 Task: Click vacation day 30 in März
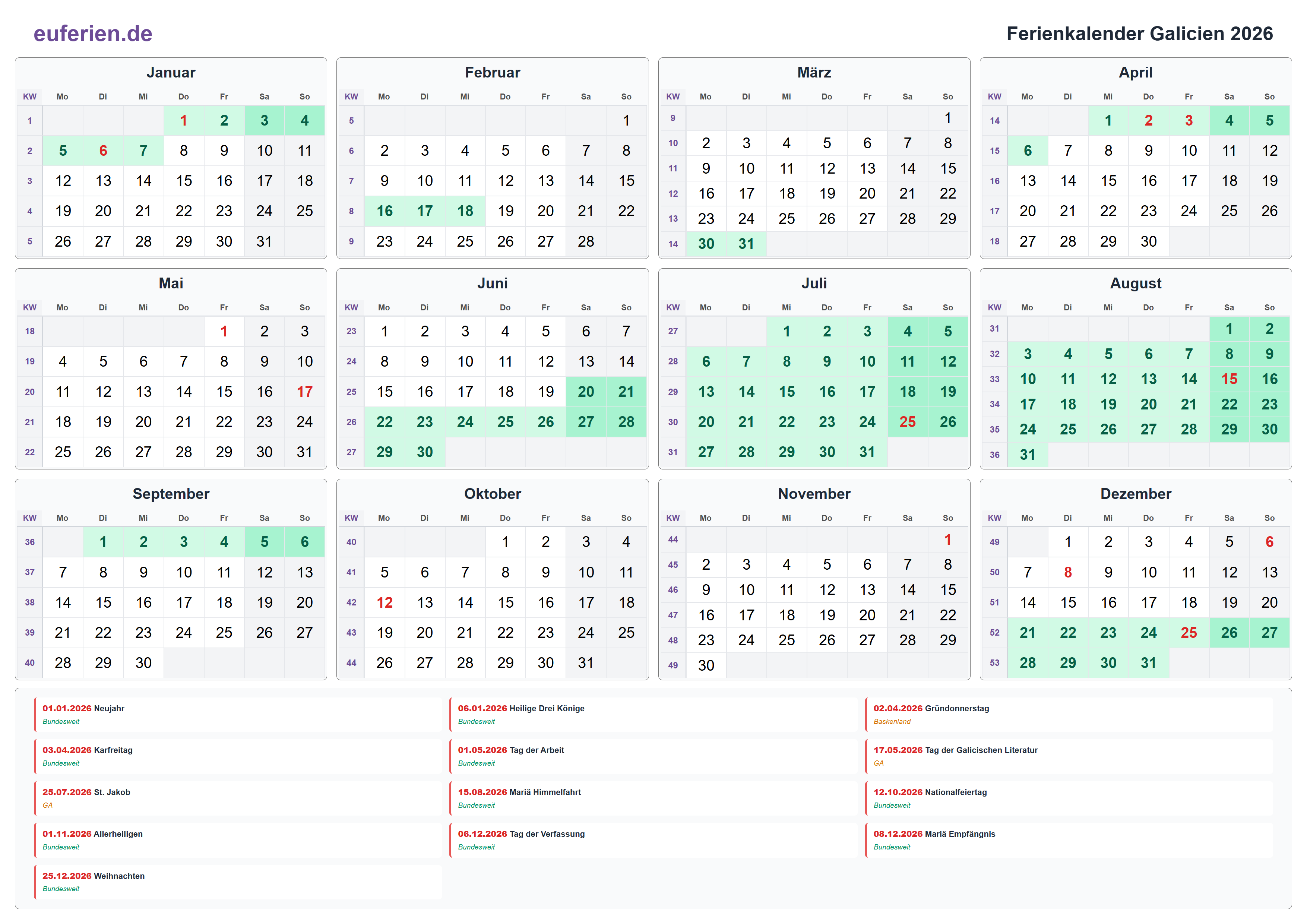click(706, 244)
